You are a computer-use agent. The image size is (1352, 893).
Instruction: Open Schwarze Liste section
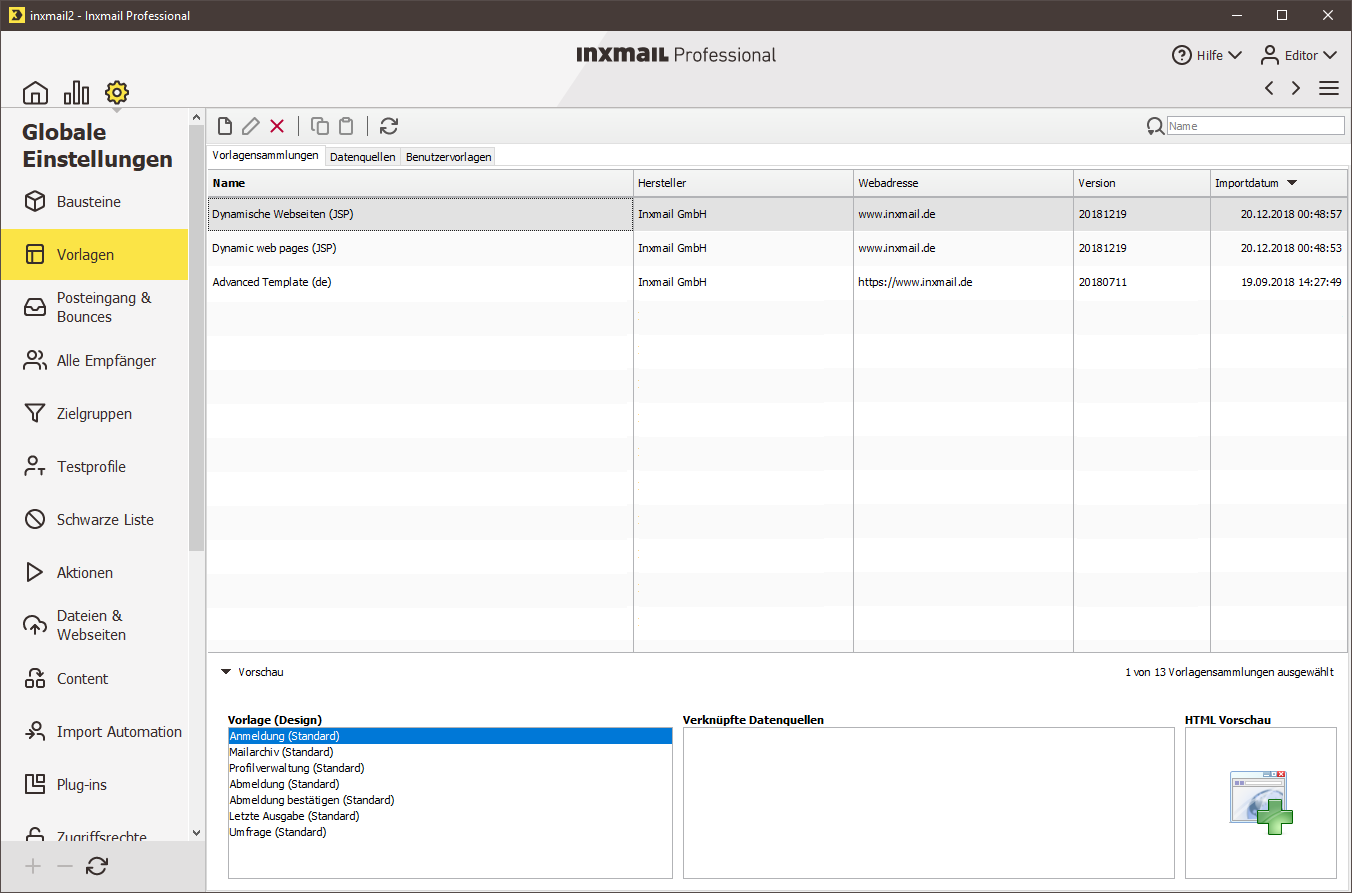[94, 520]
